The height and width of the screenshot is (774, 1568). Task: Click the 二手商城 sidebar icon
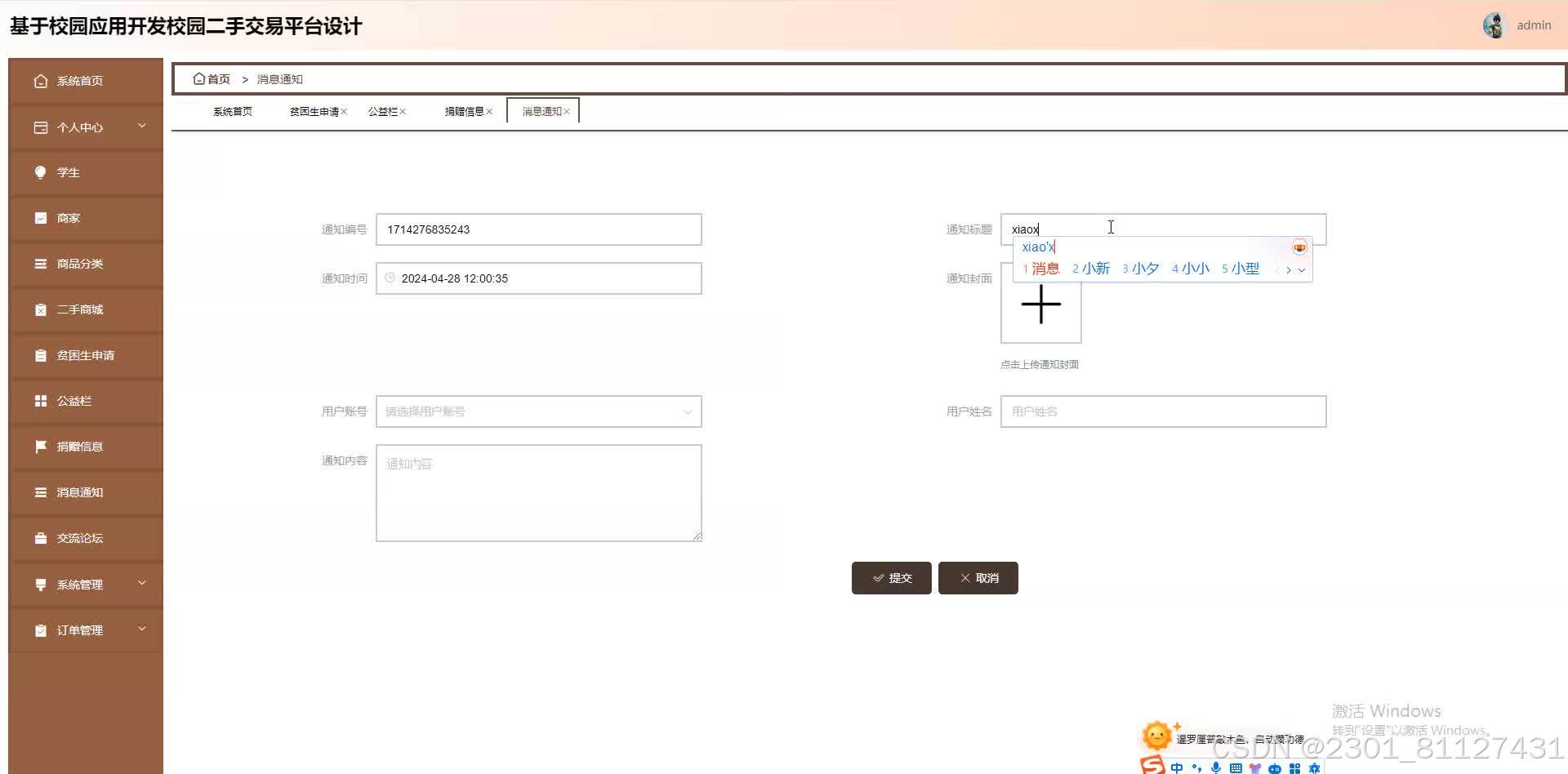click(41, 309)
